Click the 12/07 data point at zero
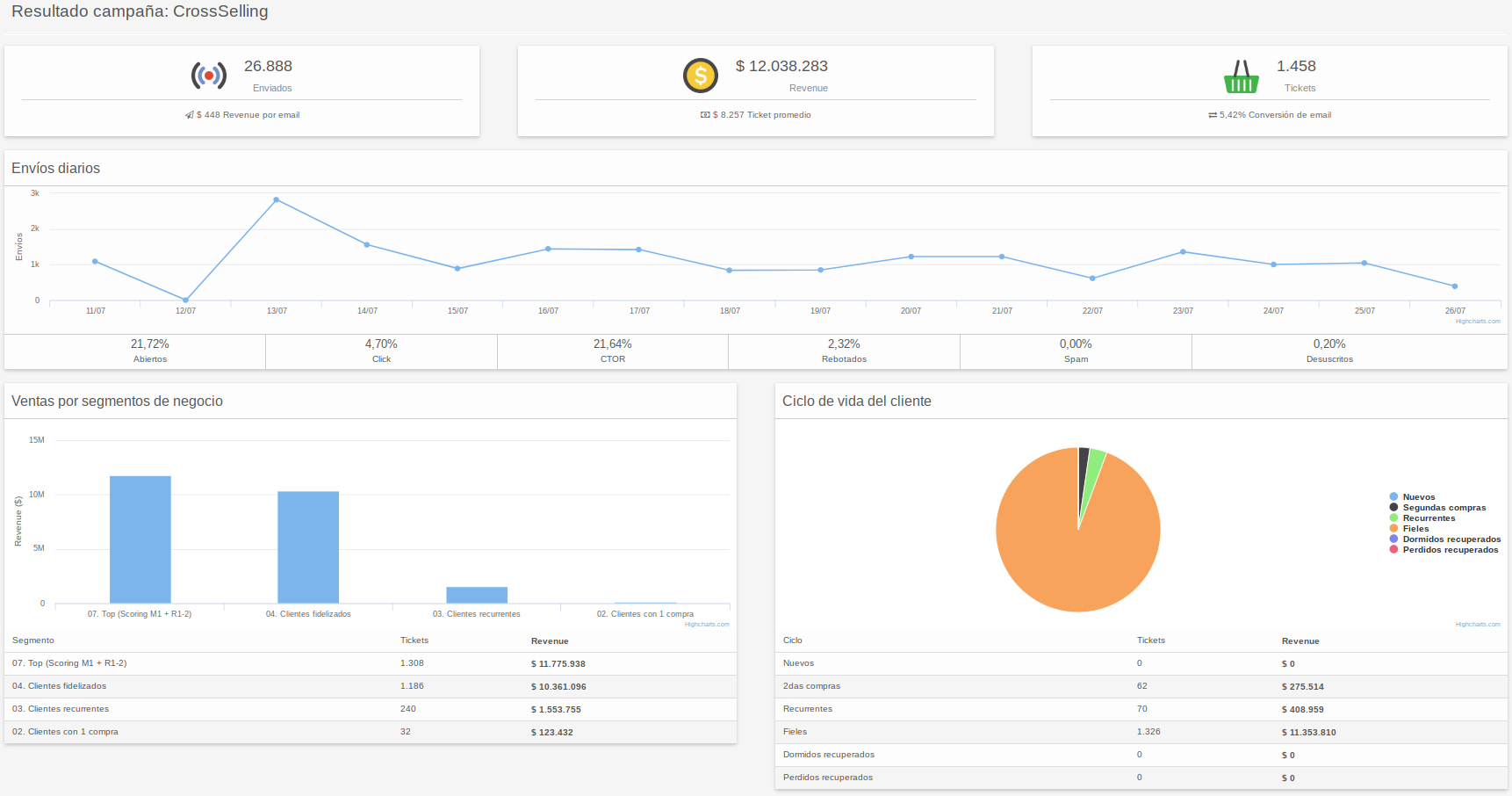The image size is (1512, 796). coord(185,300)
